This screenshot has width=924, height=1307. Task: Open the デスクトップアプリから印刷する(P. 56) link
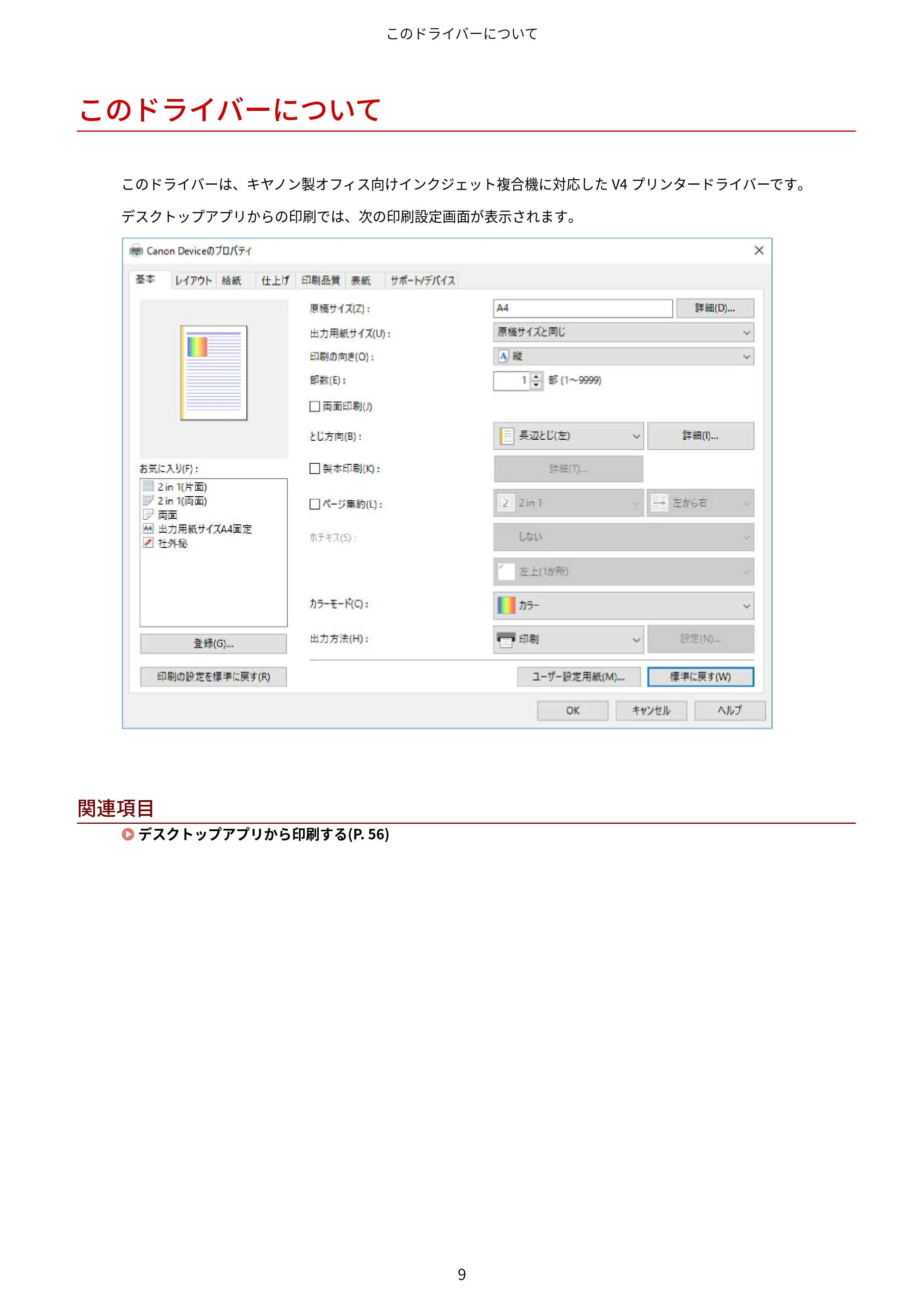pos(264,834)
